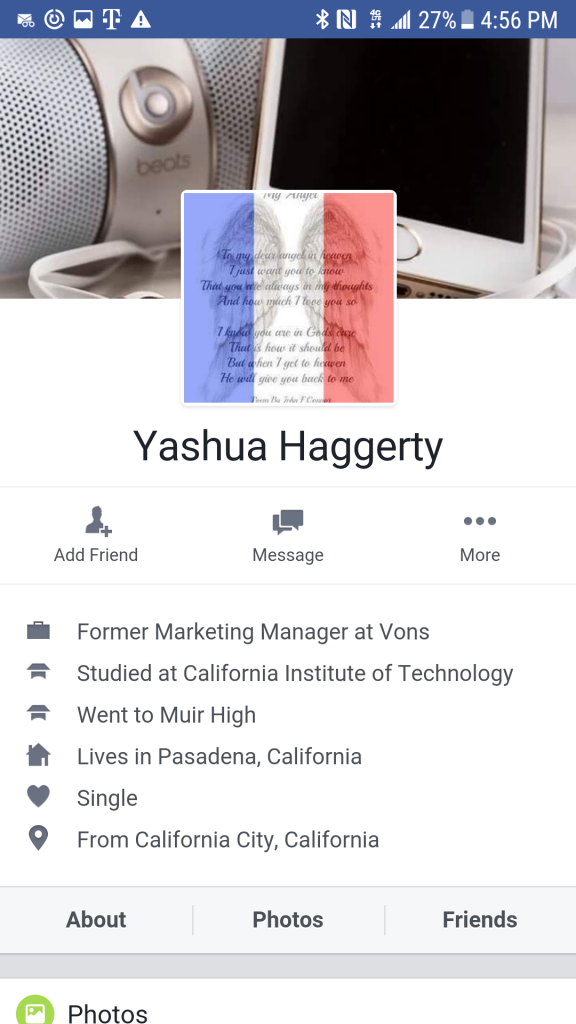Tap the Add Friend icon
The image size is (576, 1024).
98,520
